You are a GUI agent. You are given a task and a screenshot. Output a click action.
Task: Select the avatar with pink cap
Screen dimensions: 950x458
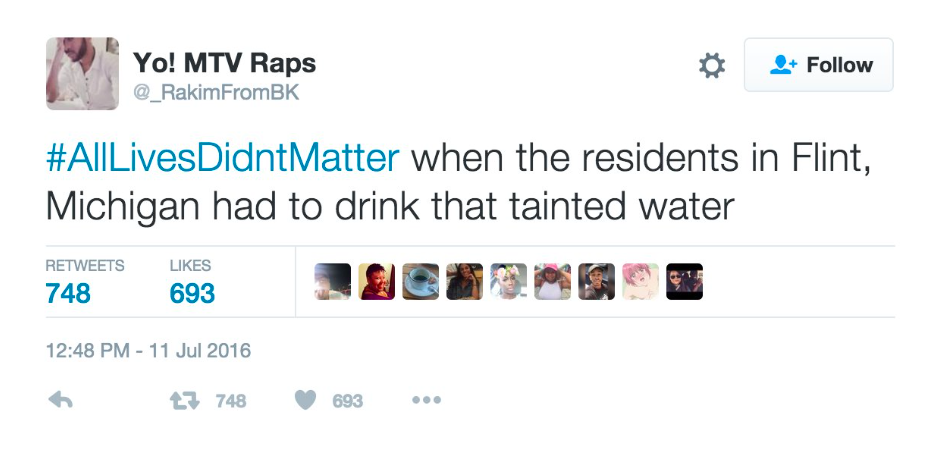point(553,282)
